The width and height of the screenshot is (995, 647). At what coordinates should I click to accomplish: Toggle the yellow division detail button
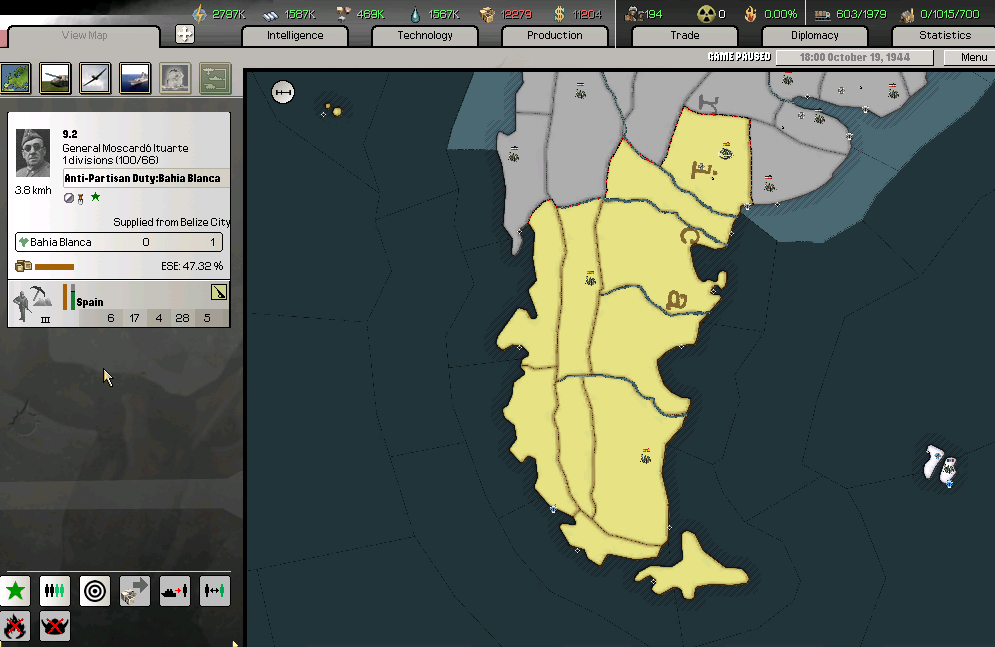219,293
